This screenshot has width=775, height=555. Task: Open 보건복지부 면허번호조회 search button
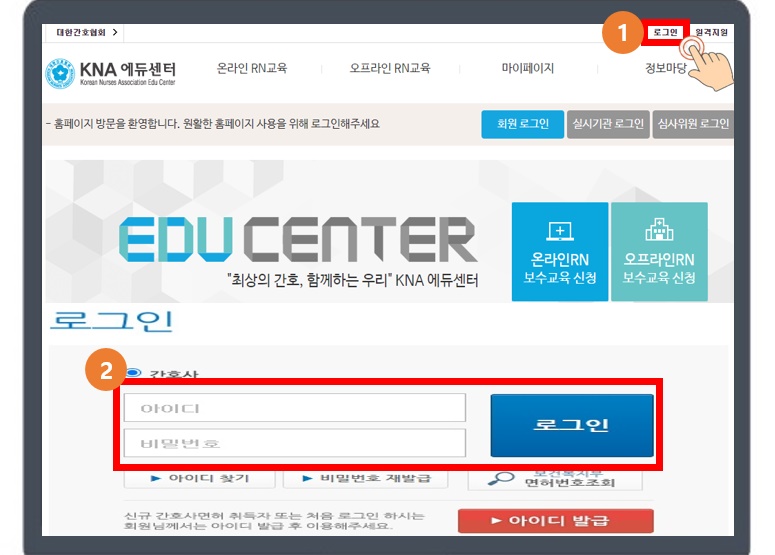(555, 478)
